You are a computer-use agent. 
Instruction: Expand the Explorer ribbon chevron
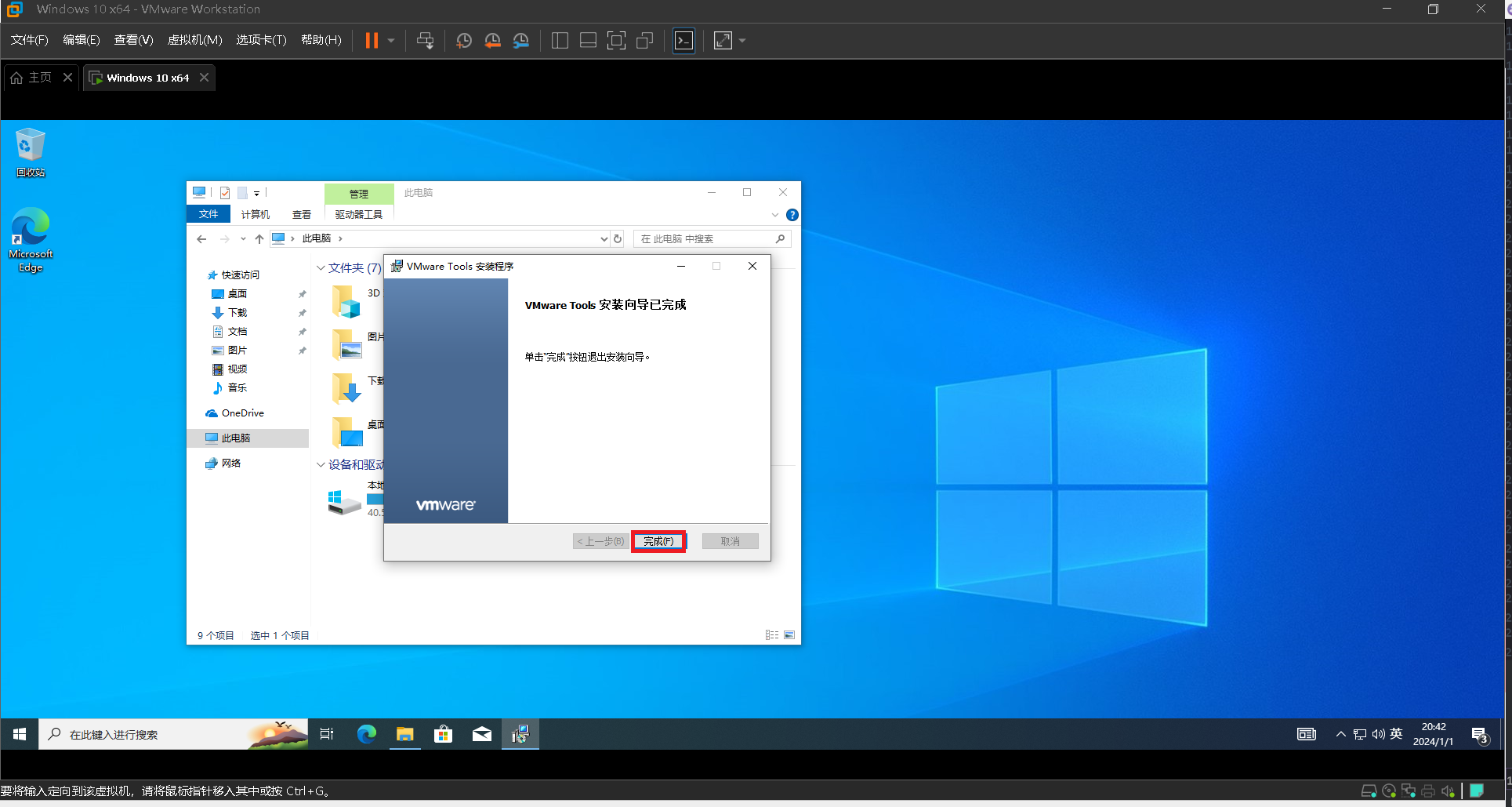[x=775, y=215]
